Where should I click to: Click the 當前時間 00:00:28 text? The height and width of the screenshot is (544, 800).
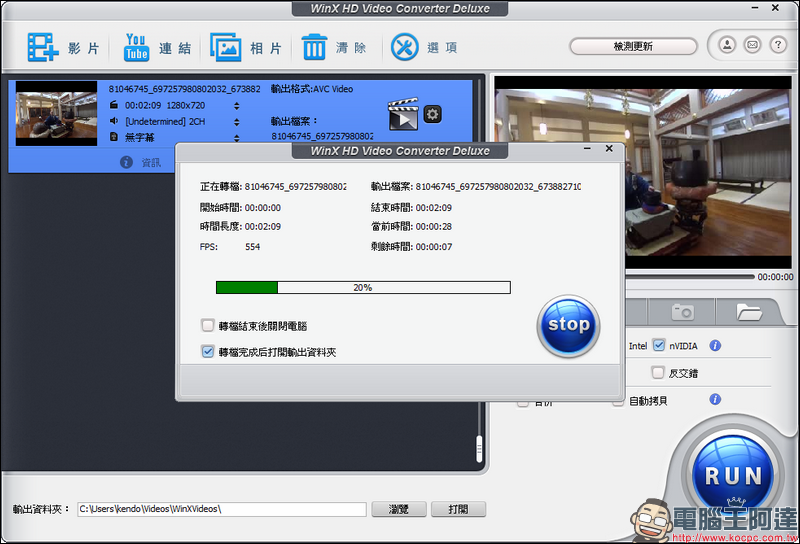click(x=411, y=227)
